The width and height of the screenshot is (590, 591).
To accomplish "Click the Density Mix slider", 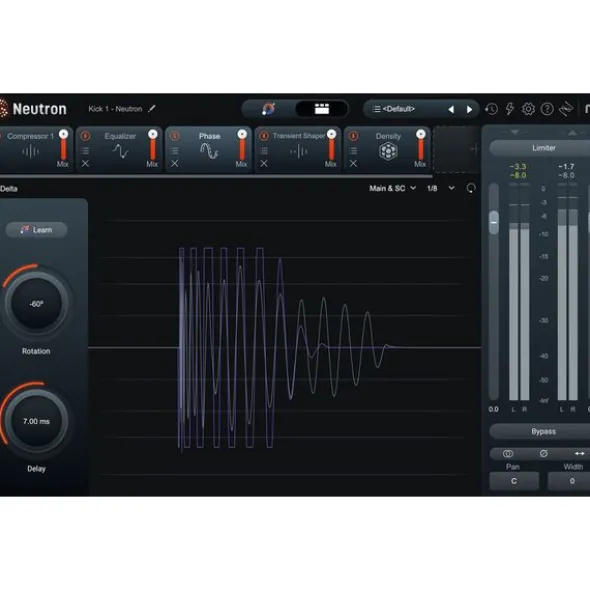I will tap(421, 145).
